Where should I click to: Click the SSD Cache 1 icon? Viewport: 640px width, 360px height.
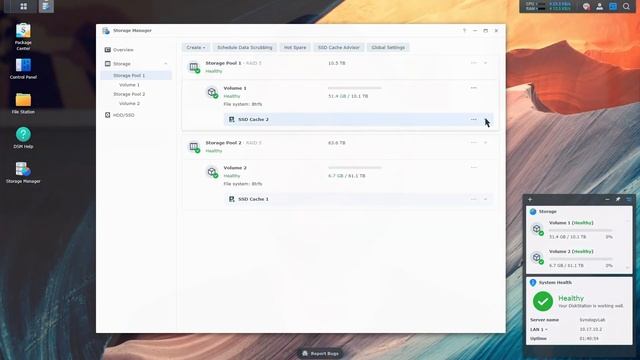click(231, 199)
